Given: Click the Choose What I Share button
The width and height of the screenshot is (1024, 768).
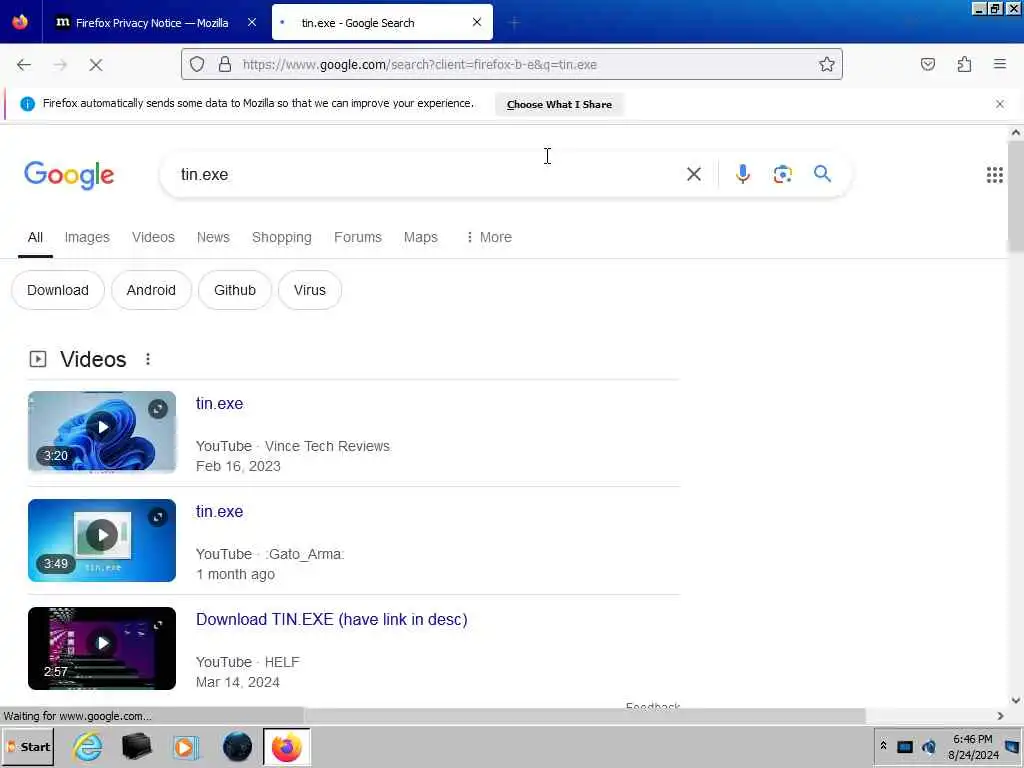Looking at the screenshot, I should coord(559,104).
